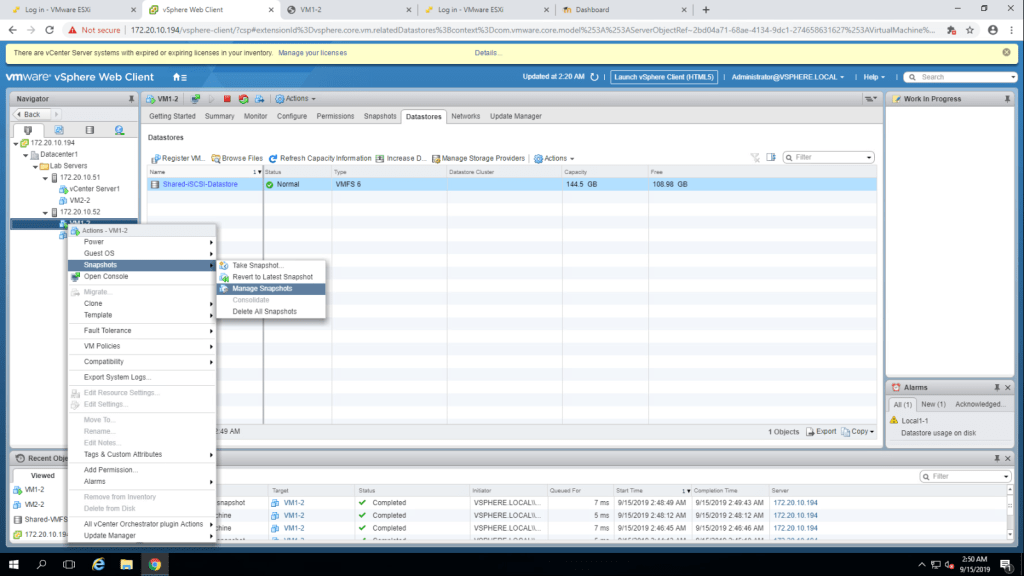Click the Networking view icon in Navigator
The image size is (1024, 576).
point(119,130)
